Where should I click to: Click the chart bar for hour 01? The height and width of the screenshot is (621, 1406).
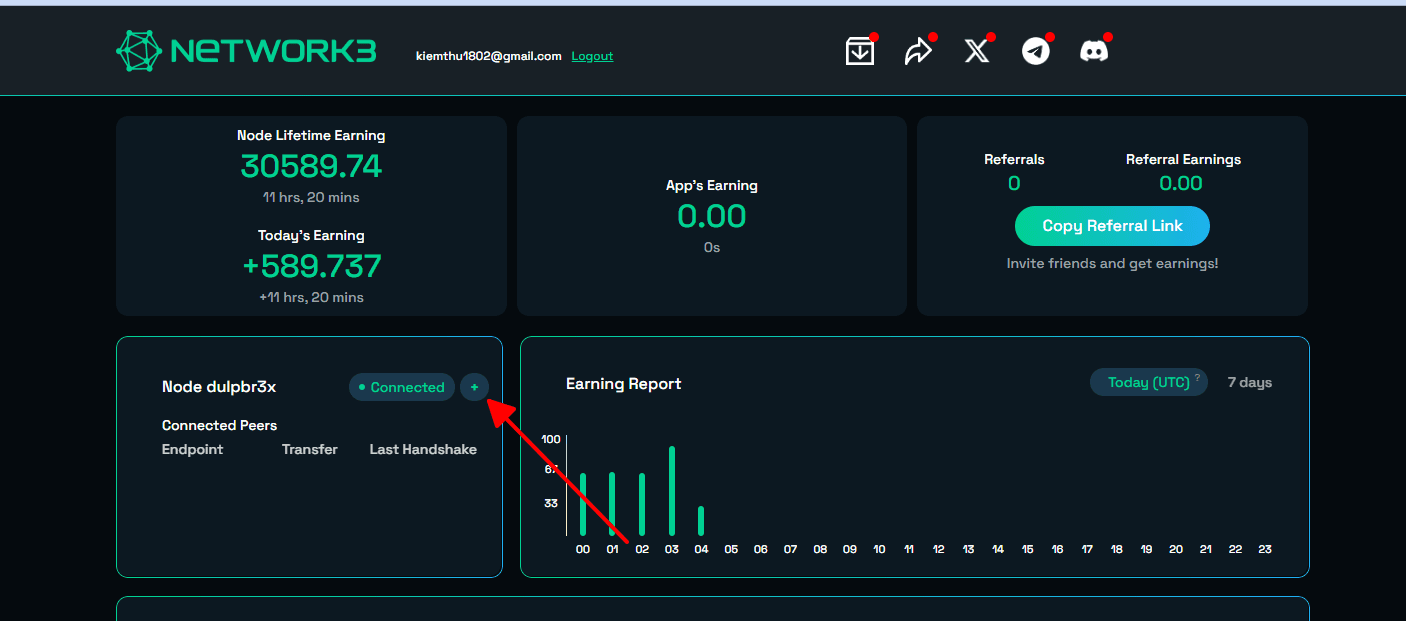click(612, 504)
